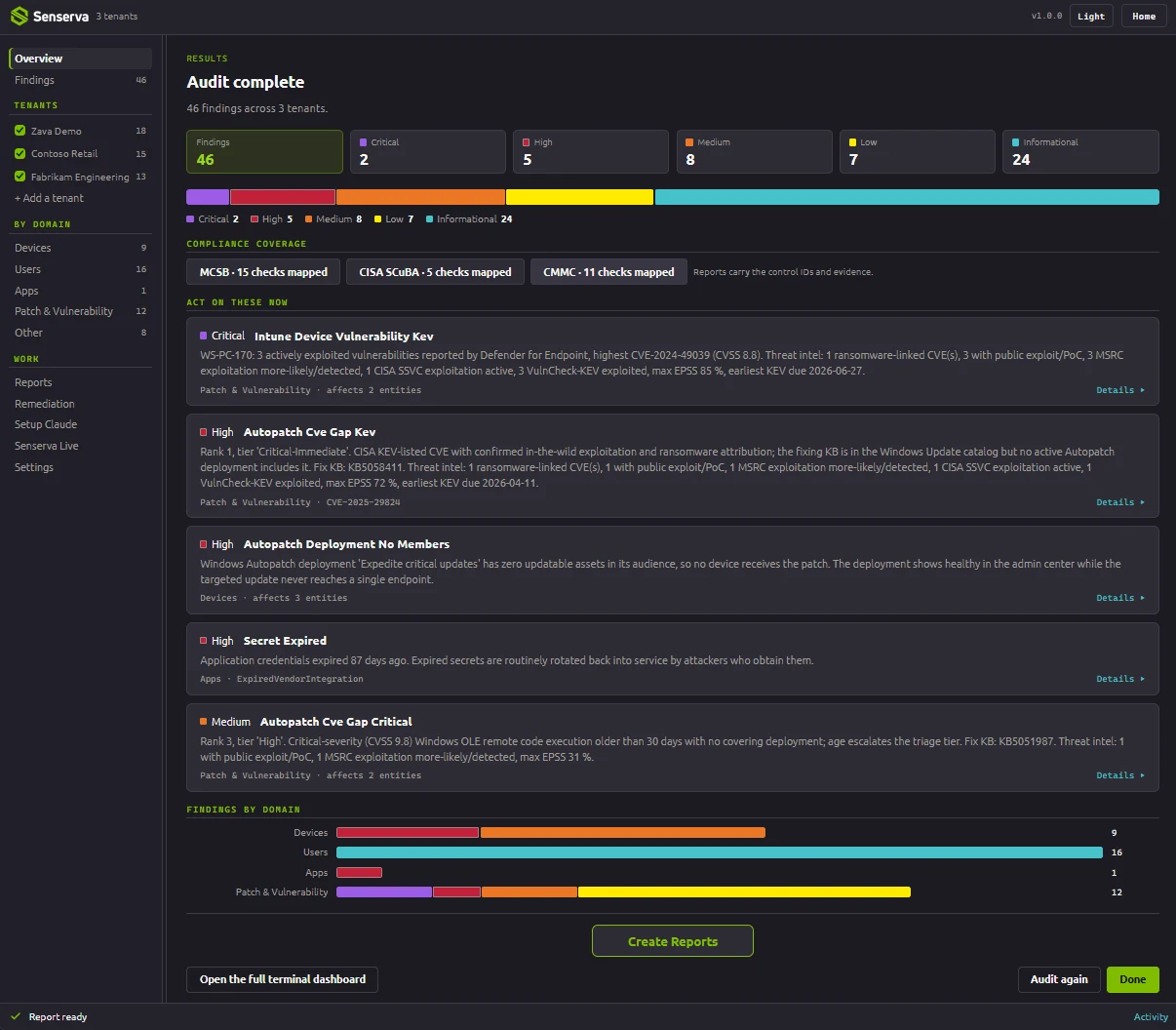The width and height of the screenshot is (1176, 1030).
Task: Select the Critical 2 summary card
Action: (428, 152)
